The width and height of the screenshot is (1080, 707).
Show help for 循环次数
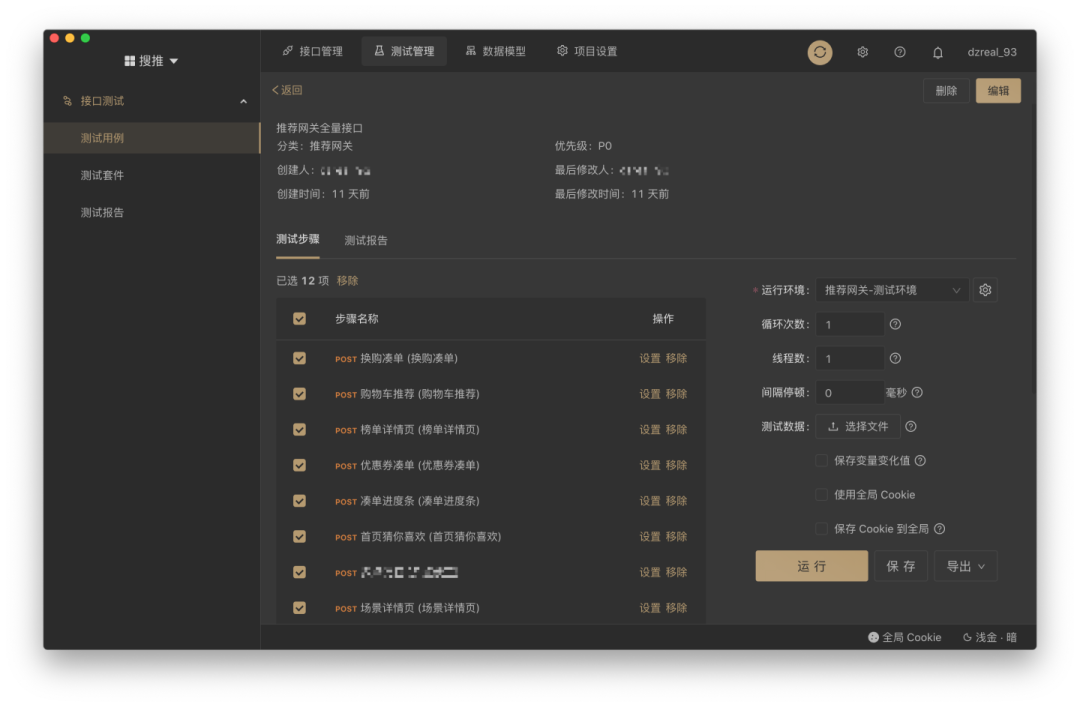[x=895, y=324]
